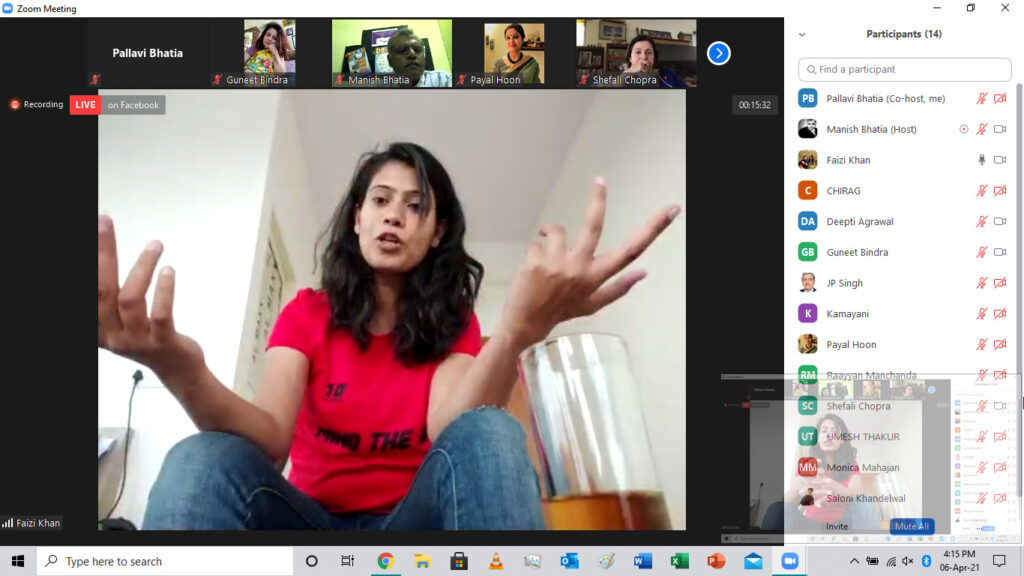Screen dimensions: 1024x576
Task: Click the meeting timer 00:15:32
Action: click(x=754, y=104)
